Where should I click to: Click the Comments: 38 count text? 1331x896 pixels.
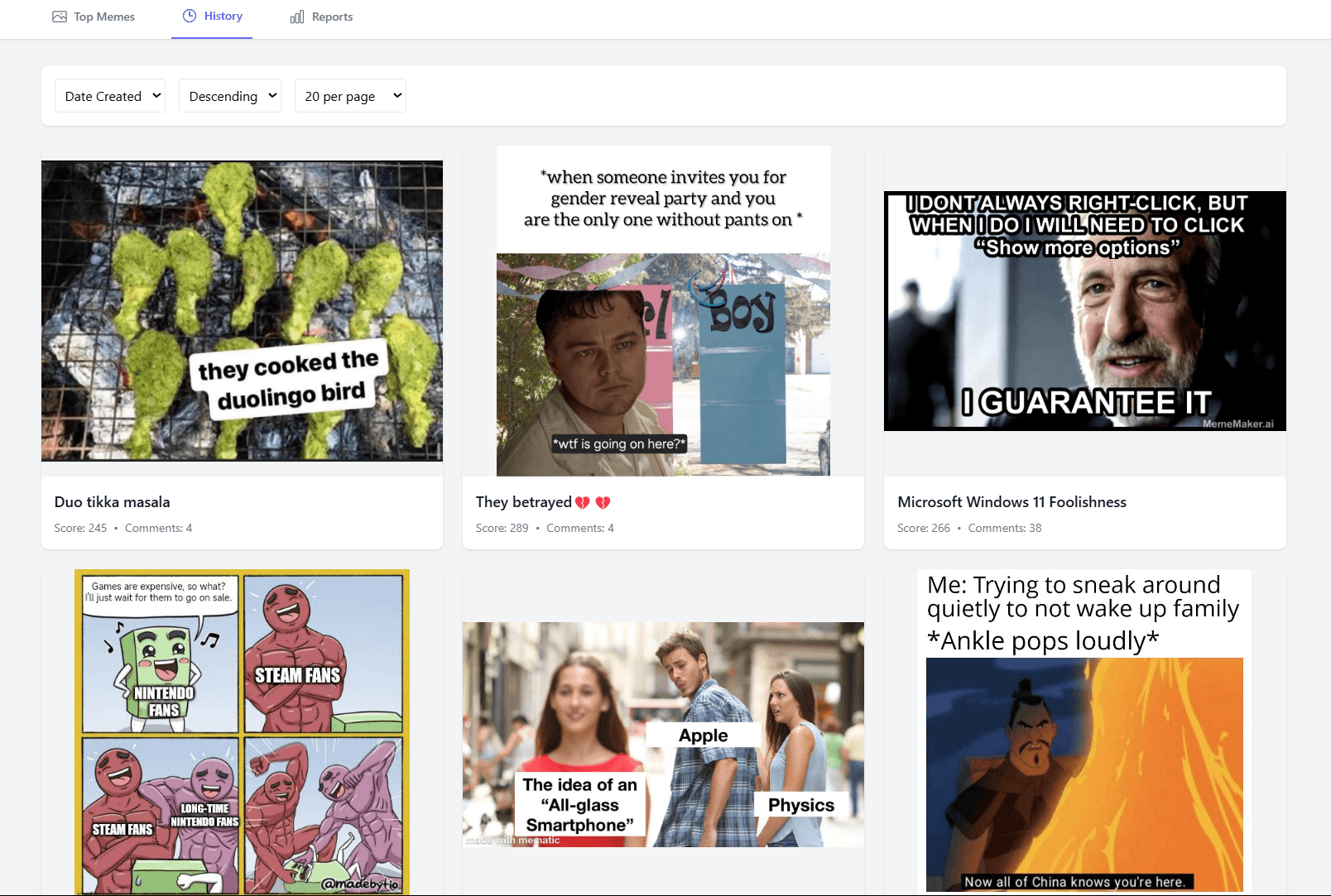coord(1005,528)
